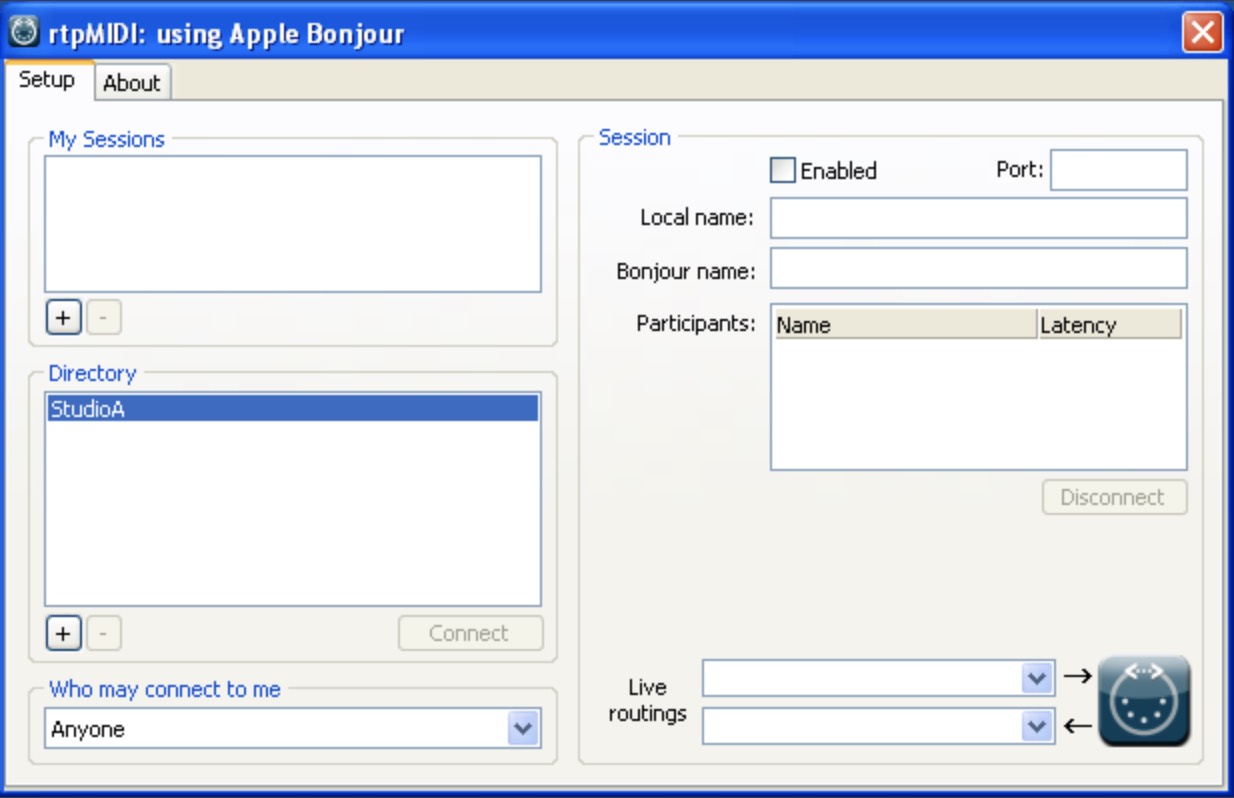The height and width of the screenshot is (798, 1234).
Task: Switch to the Setup tab
Action: click(x=47, y=80)
